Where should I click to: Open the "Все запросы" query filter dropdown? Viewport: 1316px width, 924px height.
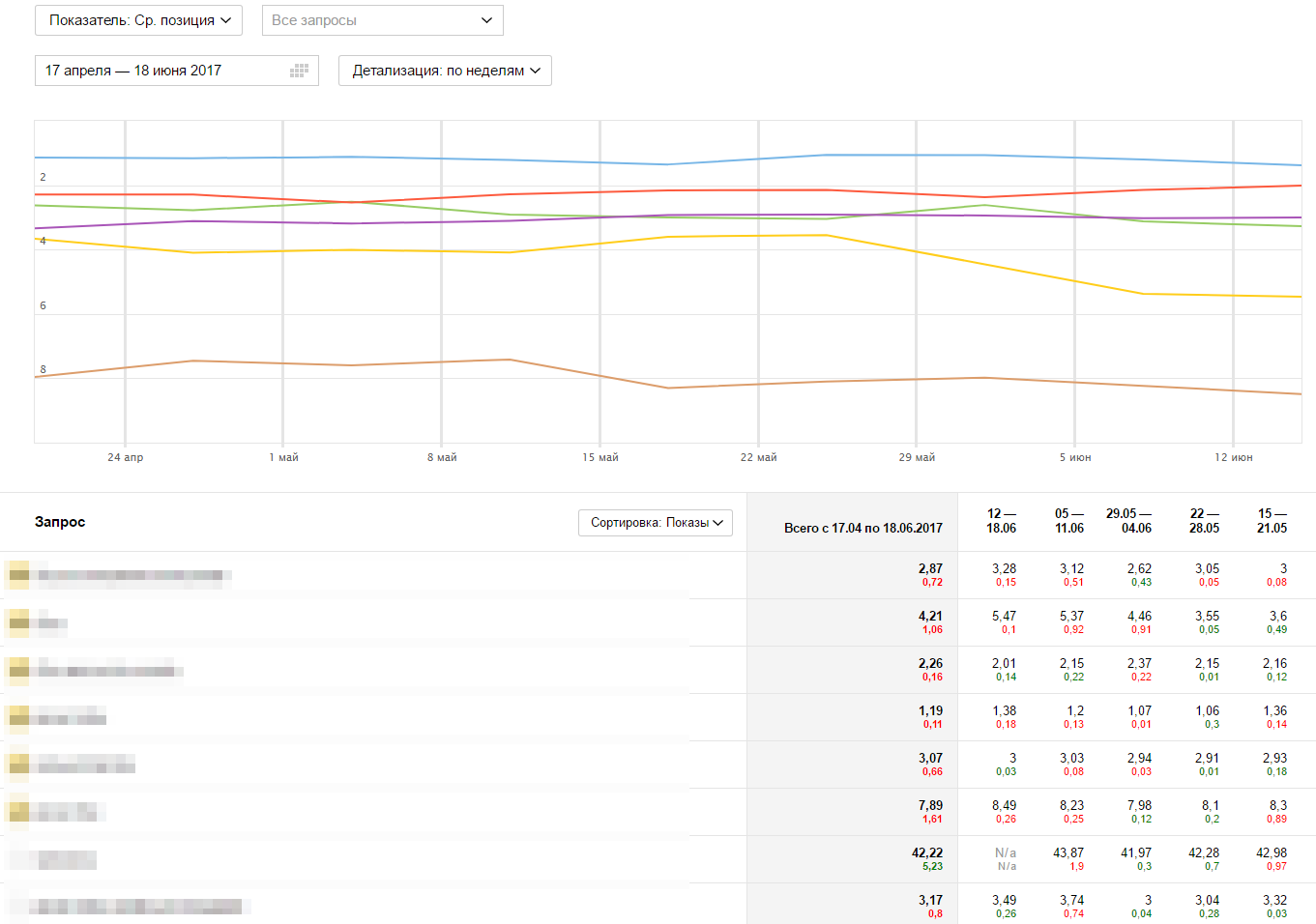click(x=382, y=20)
